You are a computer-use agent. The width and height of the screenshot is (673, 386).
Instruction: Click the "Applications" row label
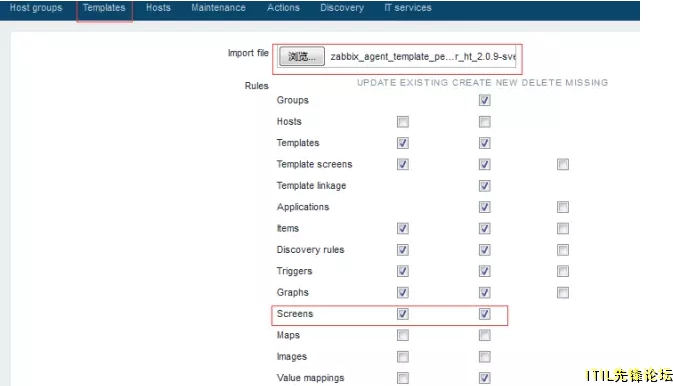[x=303, y=207]
